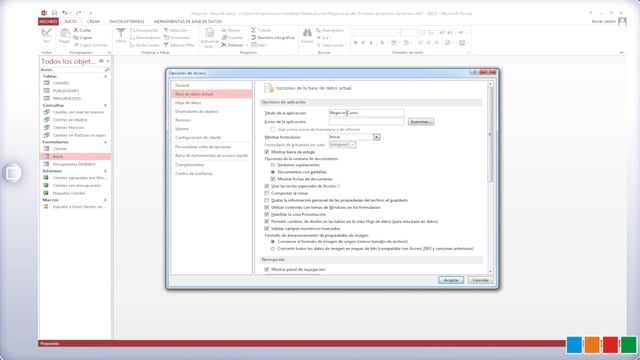Open the Selección filter dropdown
This screenshot has height=360, width=640.
pyautogui.click(x=178, y=30)
